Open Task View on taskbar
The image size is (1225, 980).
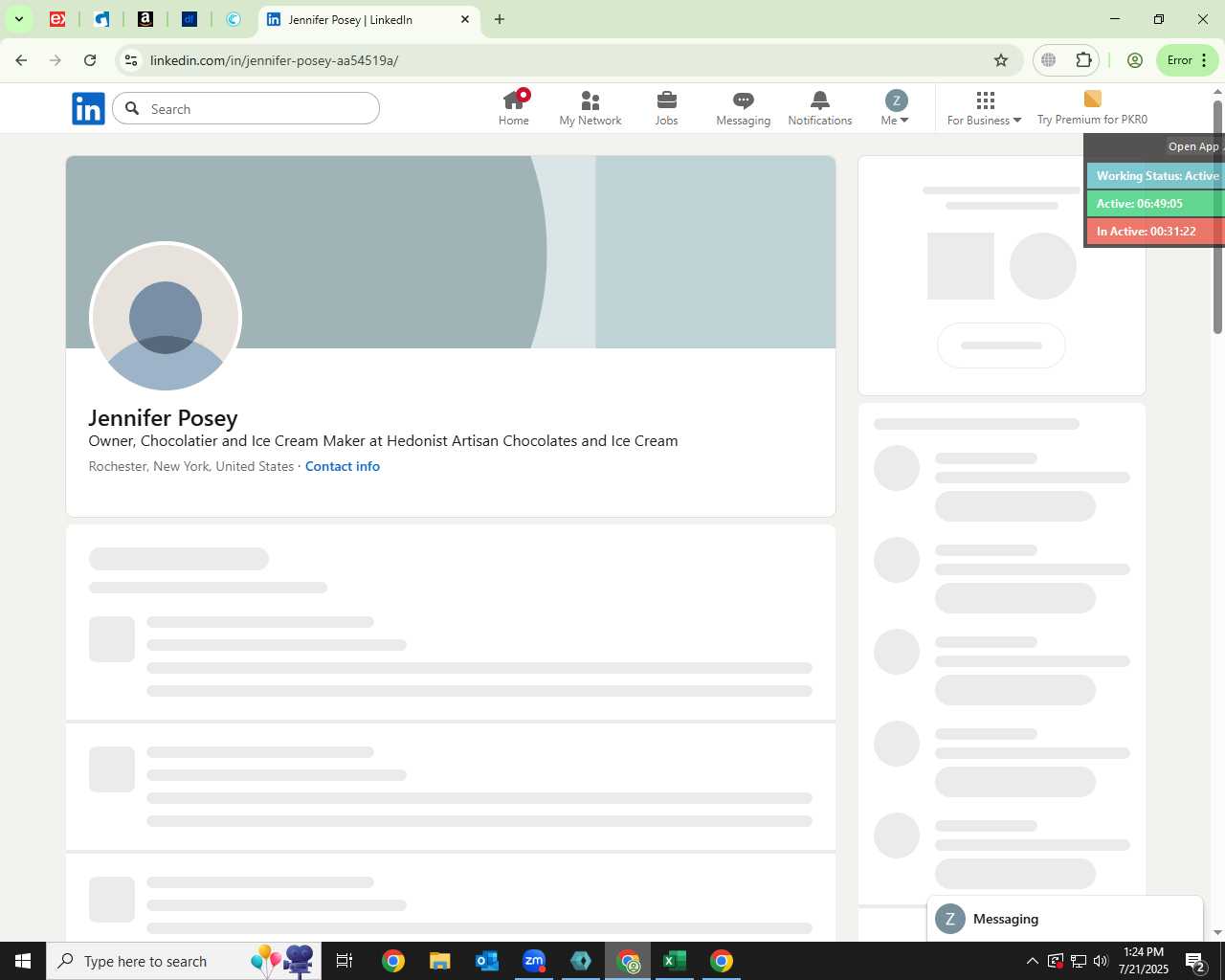(x=345, y=961)
